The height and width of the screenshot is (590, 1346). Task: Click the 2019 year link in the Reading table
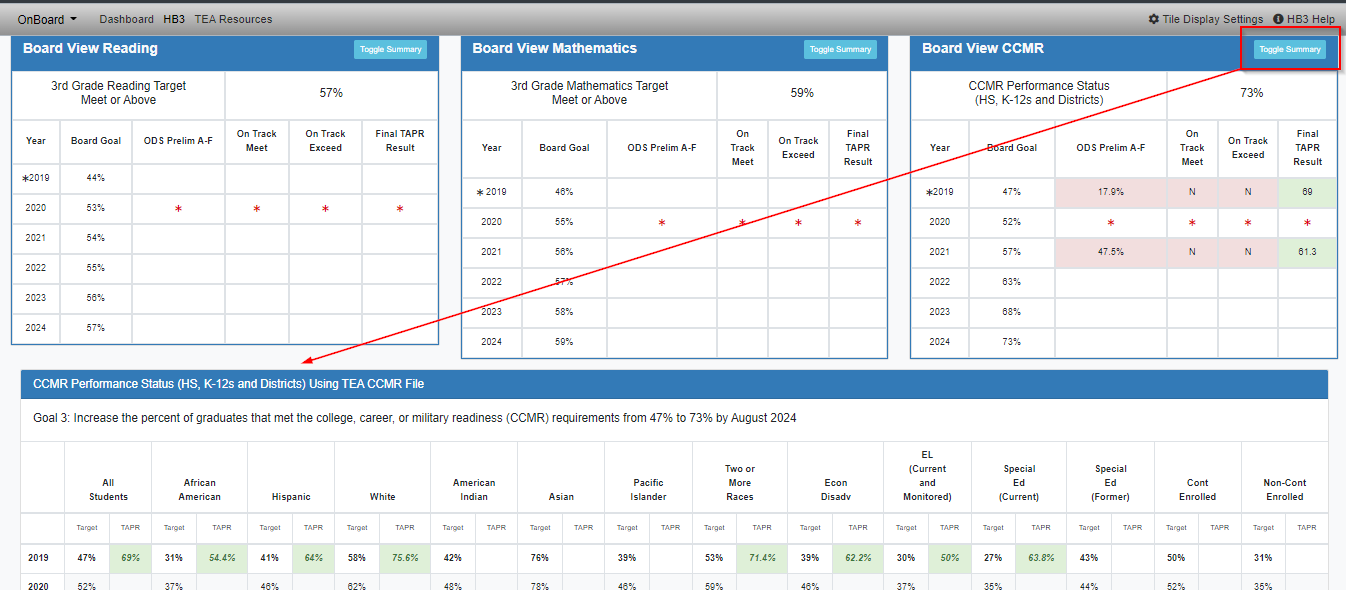(x=40, y=177)
